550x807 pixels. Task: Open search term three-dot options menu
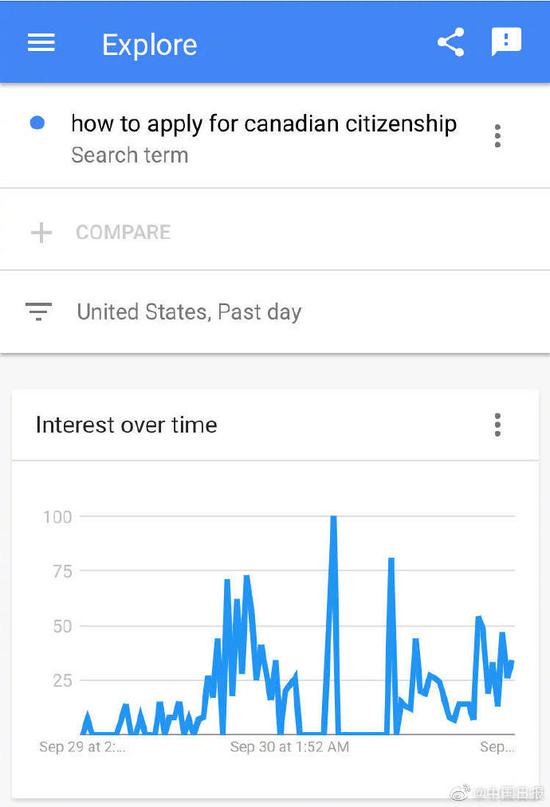point(497,136)
